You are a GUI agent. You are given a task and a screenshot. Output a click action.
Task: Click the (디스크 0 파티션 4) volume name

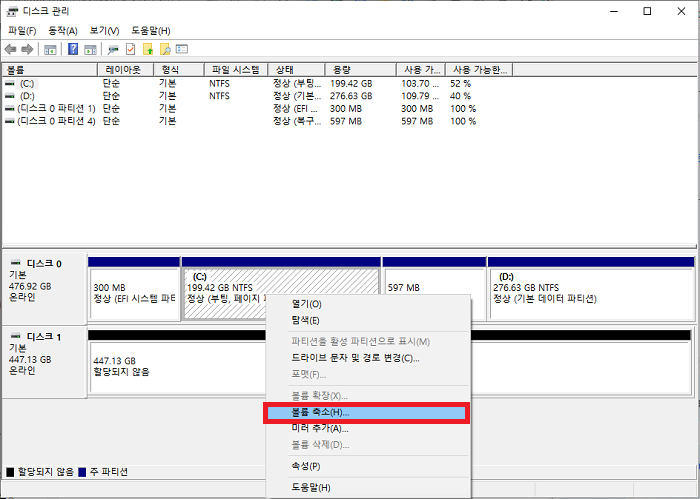(x=56, y=121)
